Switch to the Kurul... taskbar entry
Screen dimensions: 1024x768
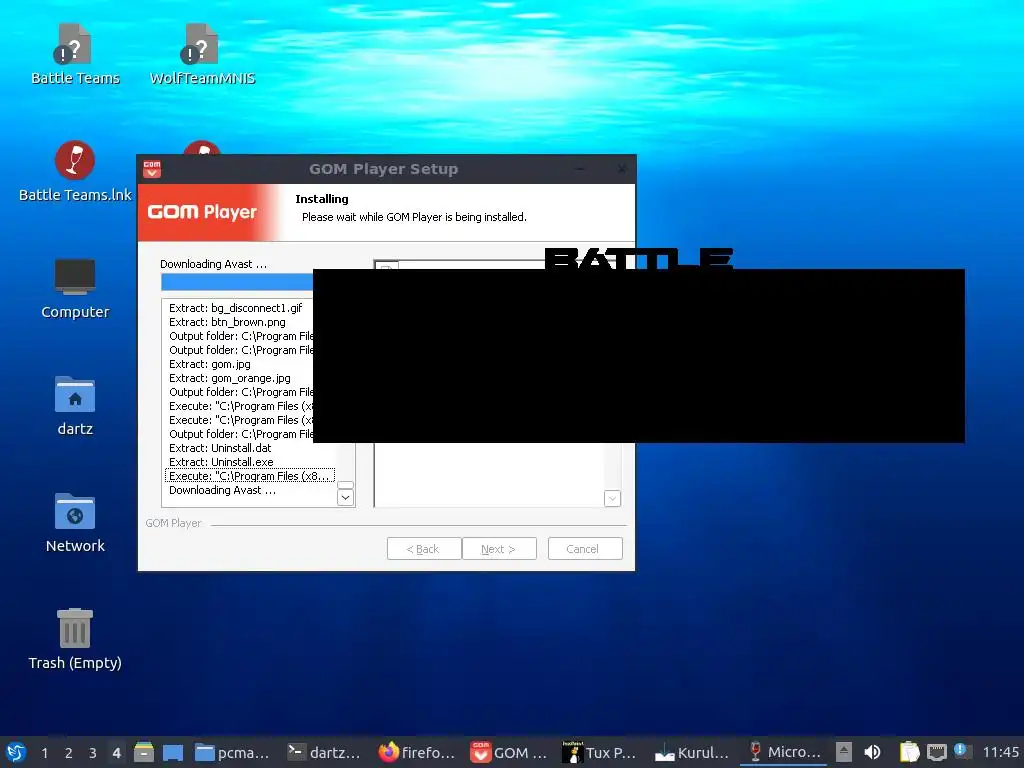pos(692,752)
